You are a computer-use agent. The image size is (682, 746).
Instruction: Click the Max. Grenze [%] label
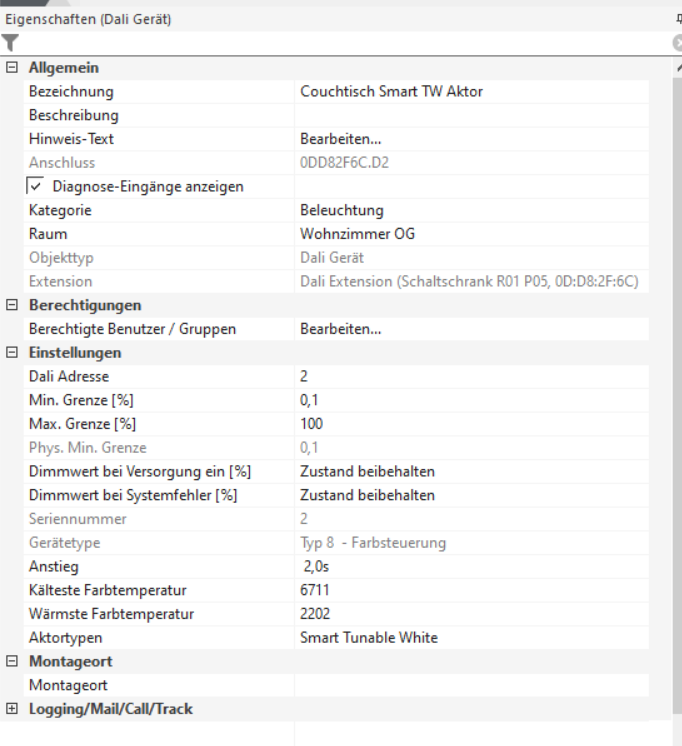(82, 424)
